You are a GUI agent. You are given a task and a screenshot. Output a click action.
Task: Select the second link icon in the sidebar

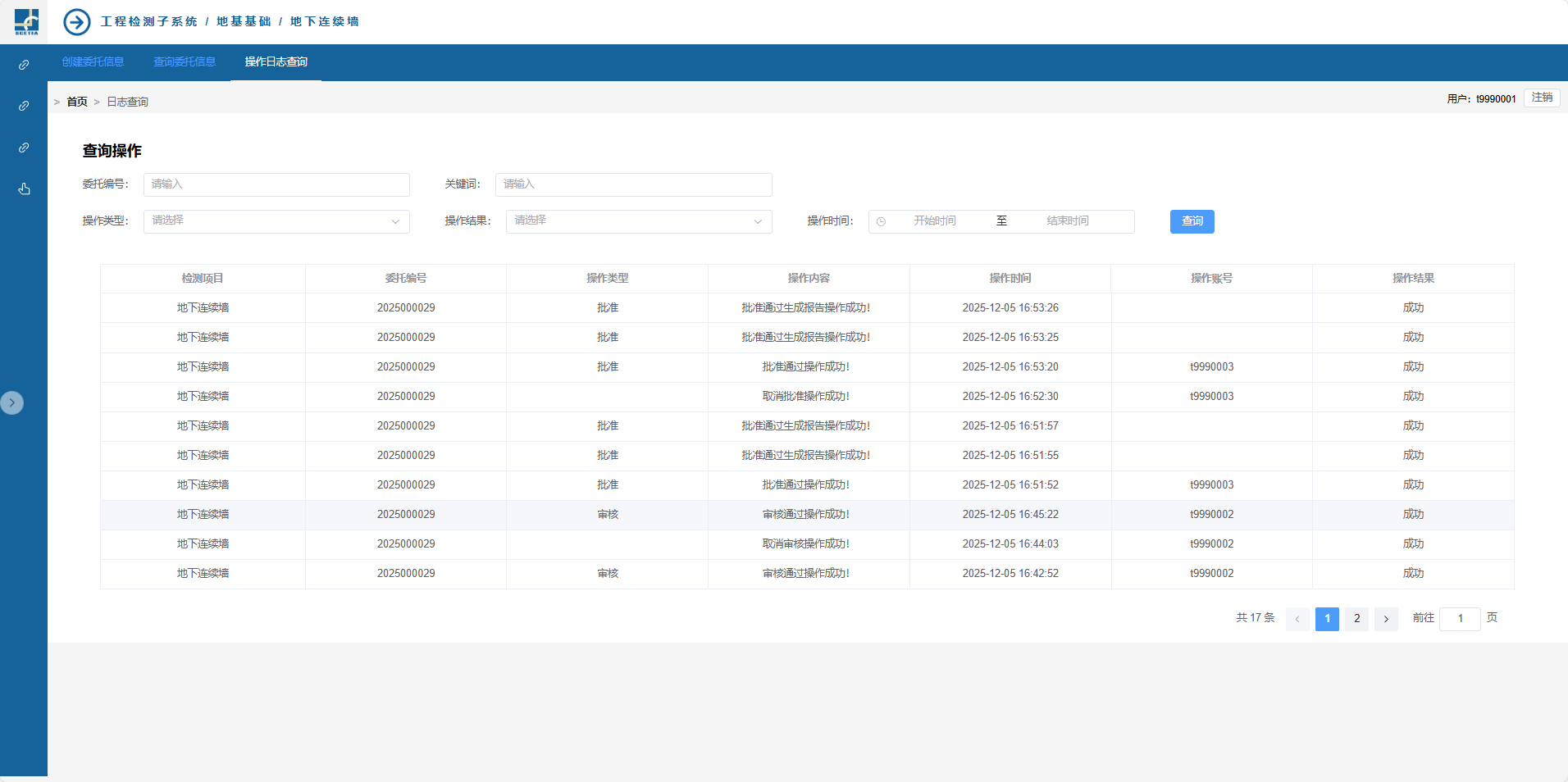[24, 106]
